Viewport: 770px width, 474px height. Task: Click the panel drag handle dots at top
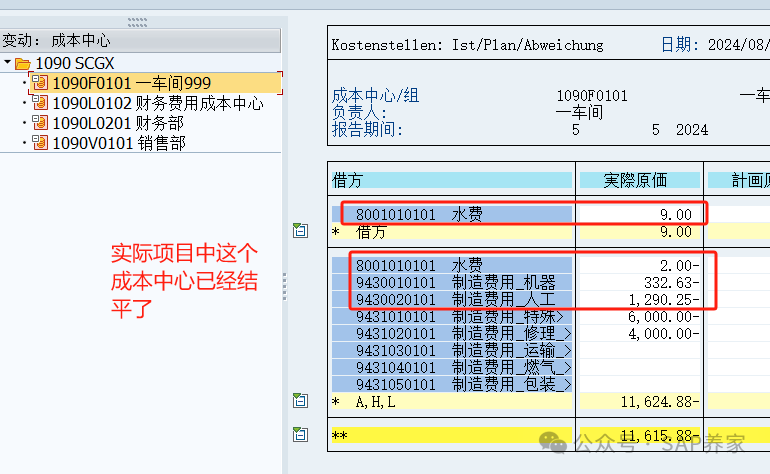137,22
